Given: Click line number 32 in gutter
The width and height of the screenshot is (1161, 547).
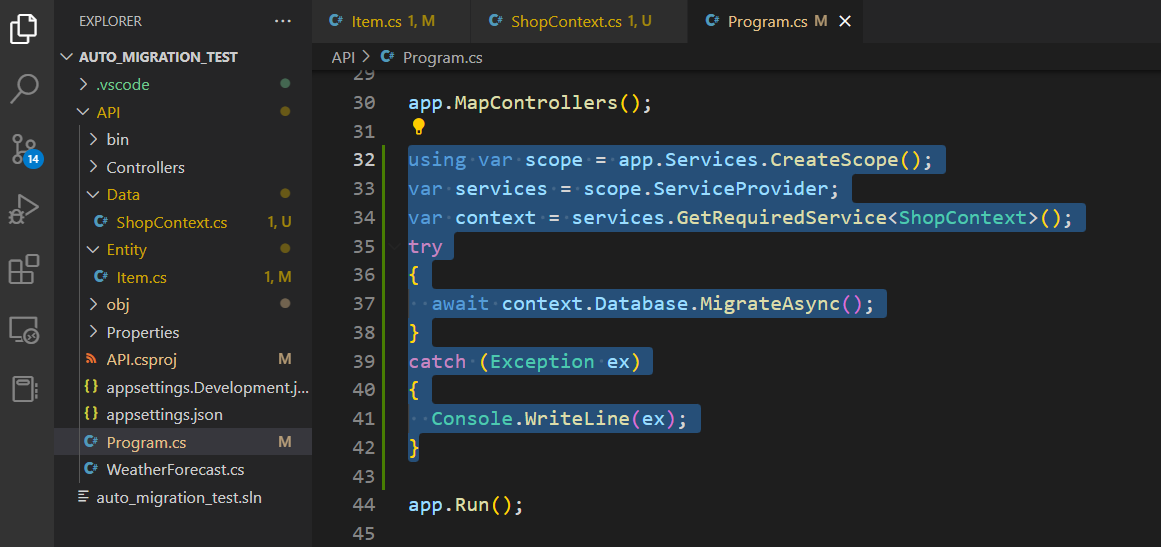Looking at the screenshot, I should [364, 160].
